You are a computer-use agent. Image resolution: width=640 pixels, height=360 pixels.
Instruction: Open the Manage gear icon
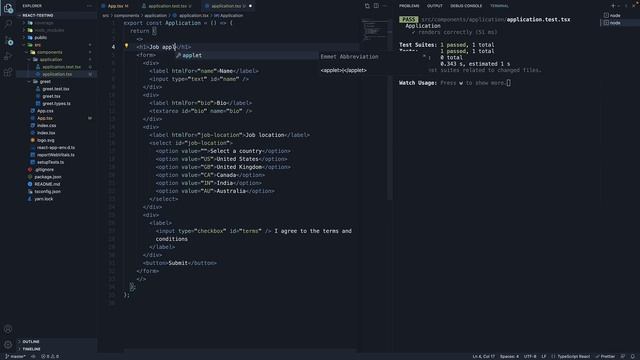[x=8, y=344]
